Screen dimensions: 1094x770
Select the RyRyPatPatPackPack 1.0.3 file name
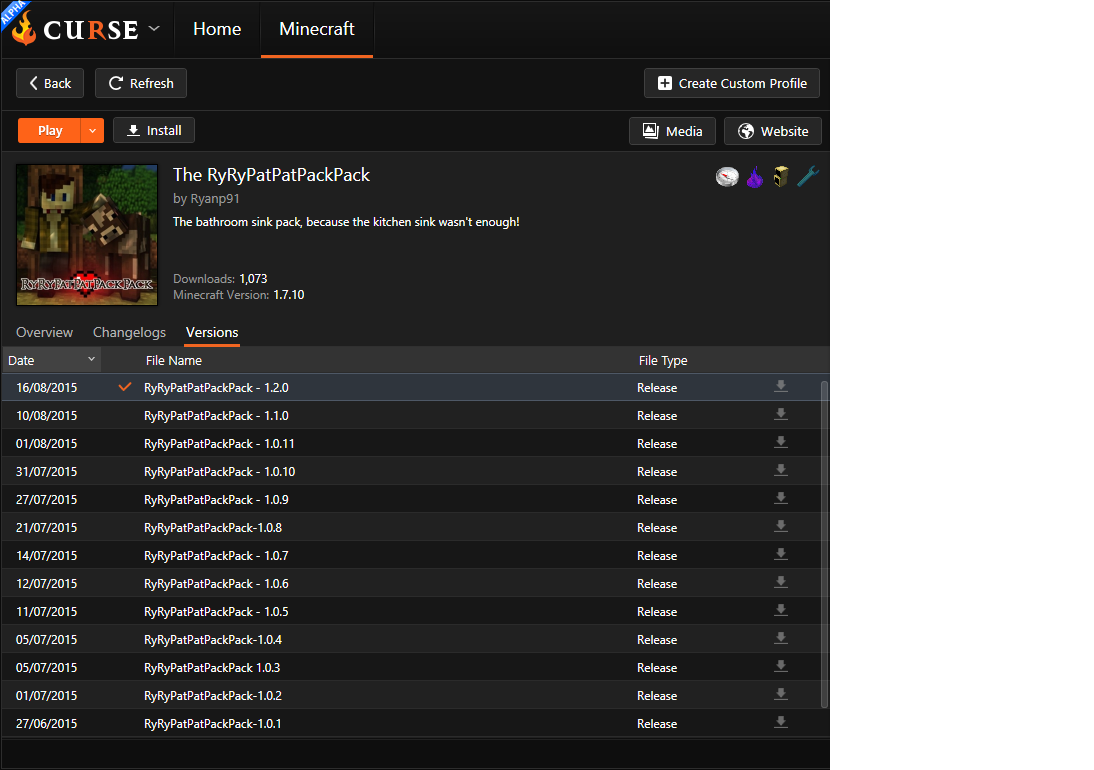(x=212, y=667)
